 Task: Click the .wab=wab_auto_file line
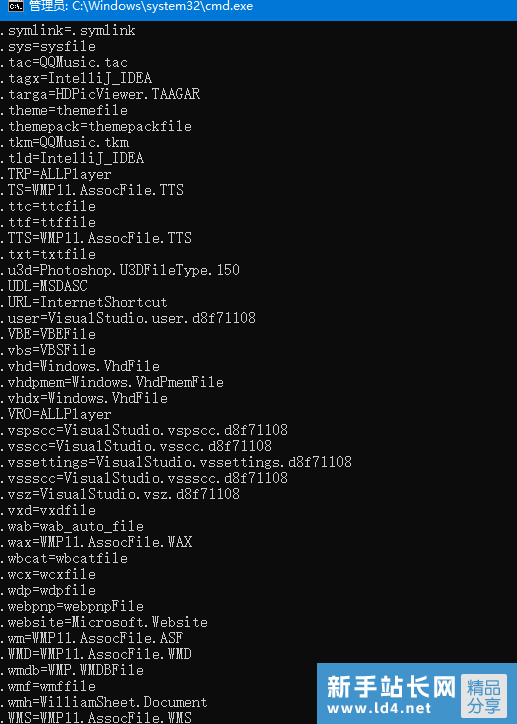(x=72, y=526)
